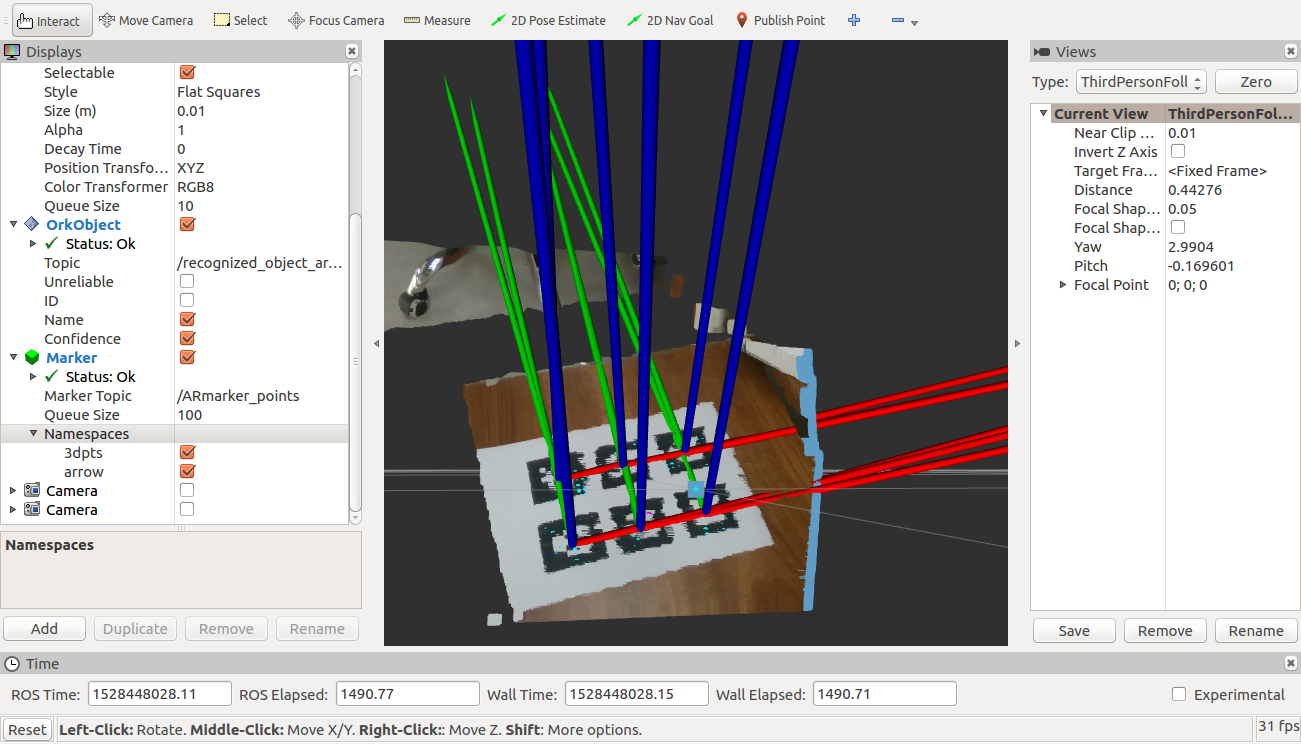Check the Invert Z Axis box
The height and width of the screenshot is (744, 1301).
(x=1178, y=151)
